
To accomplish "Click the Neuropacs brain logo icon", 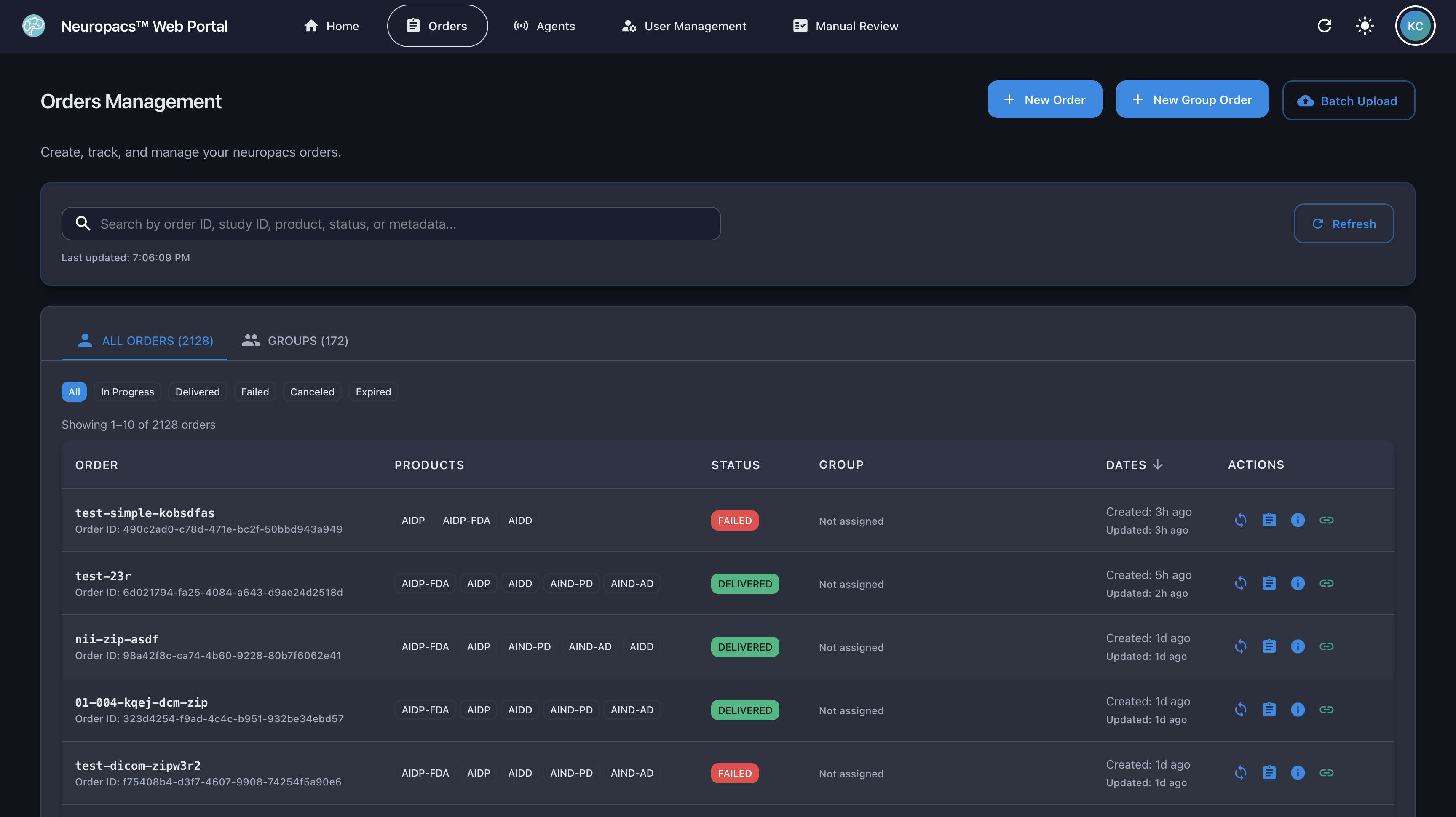I will pyautogui.click(x=33, y=26).
